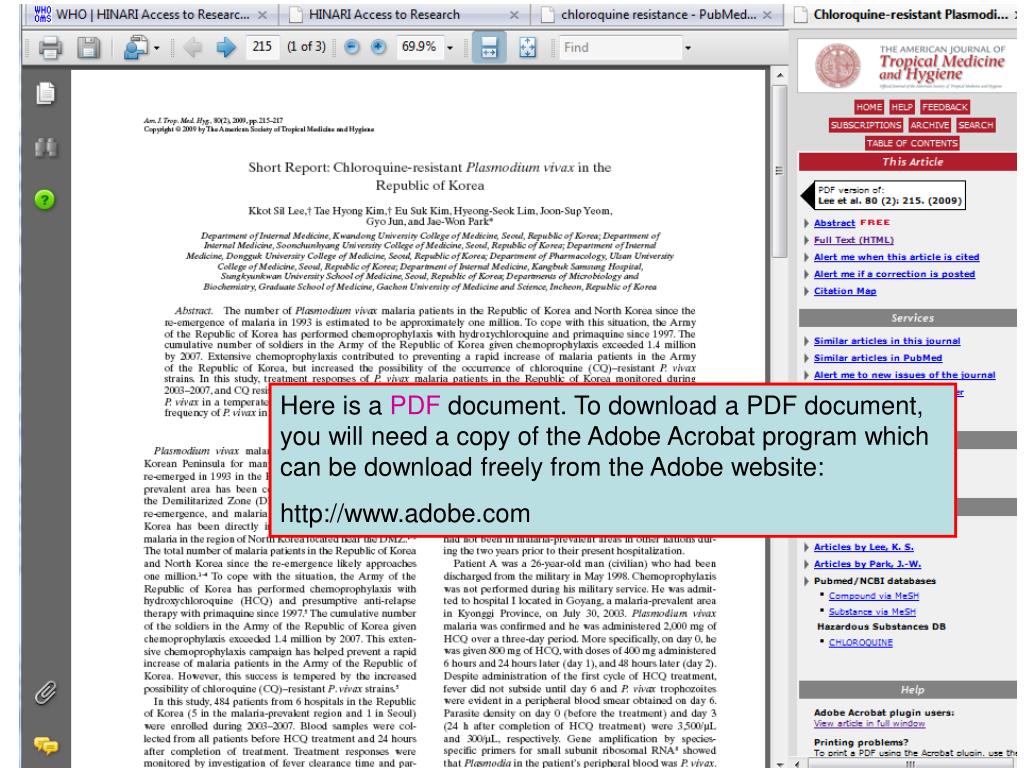Open the Find options dropdown arrow
The width and height of the screenshot is (1024, 768).
click(x=687, y=48)
